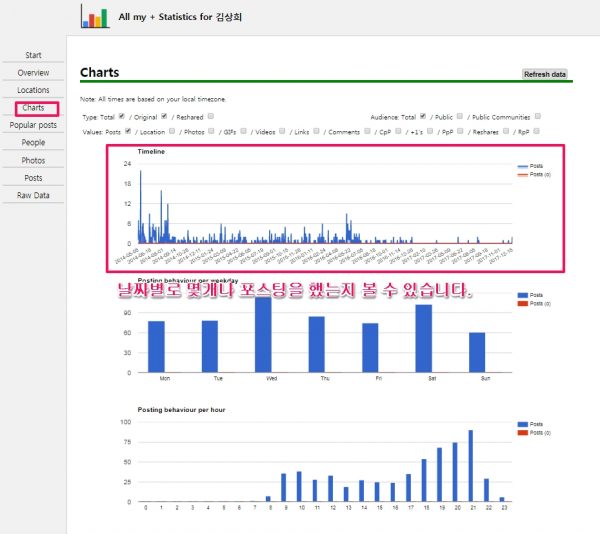Click the Tue bar in weekday chart
The width and height of the screenshot is (600, 534).
point(210,346)
